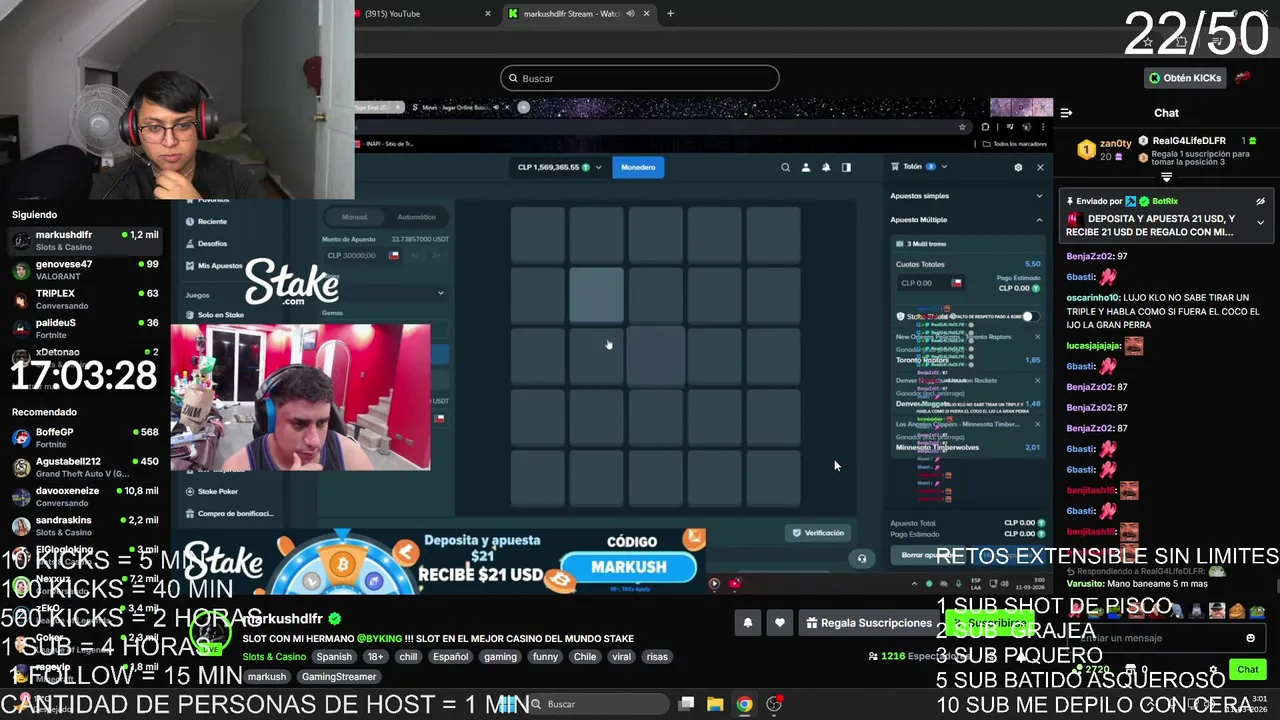1280x720 pixels.
Task: Follow the channel with the heart button
Action: (779, 623)
